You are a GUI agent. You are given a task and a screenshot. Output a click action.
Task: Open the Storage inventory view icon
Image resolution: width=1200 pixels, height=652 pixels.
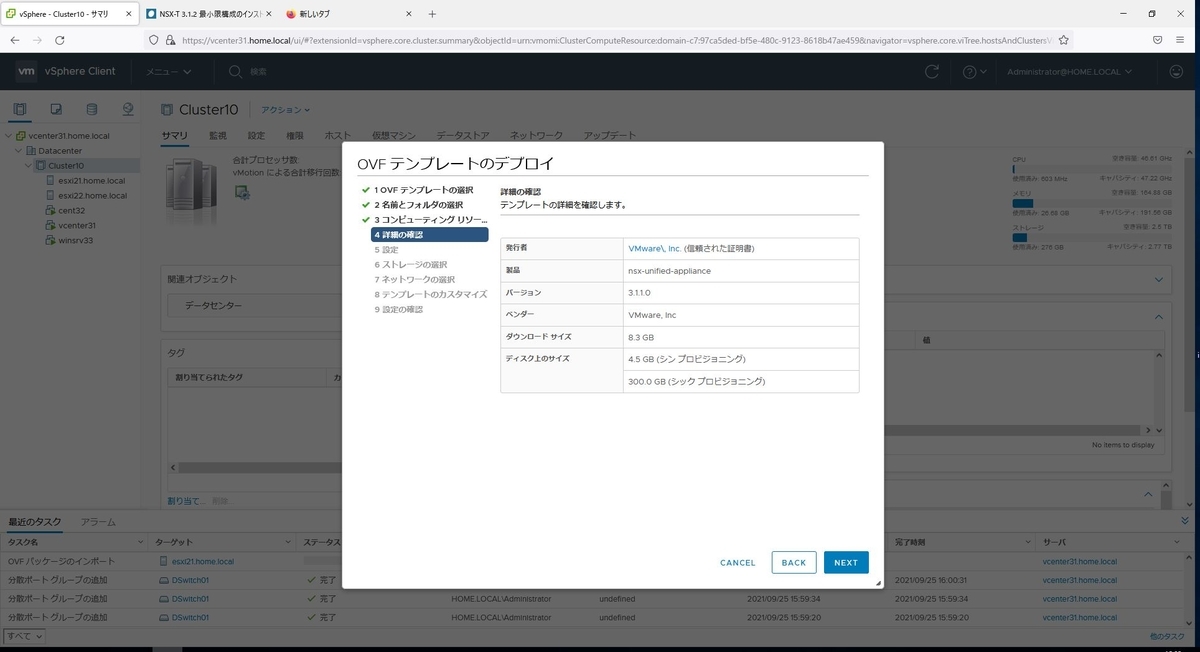(92, 109)
